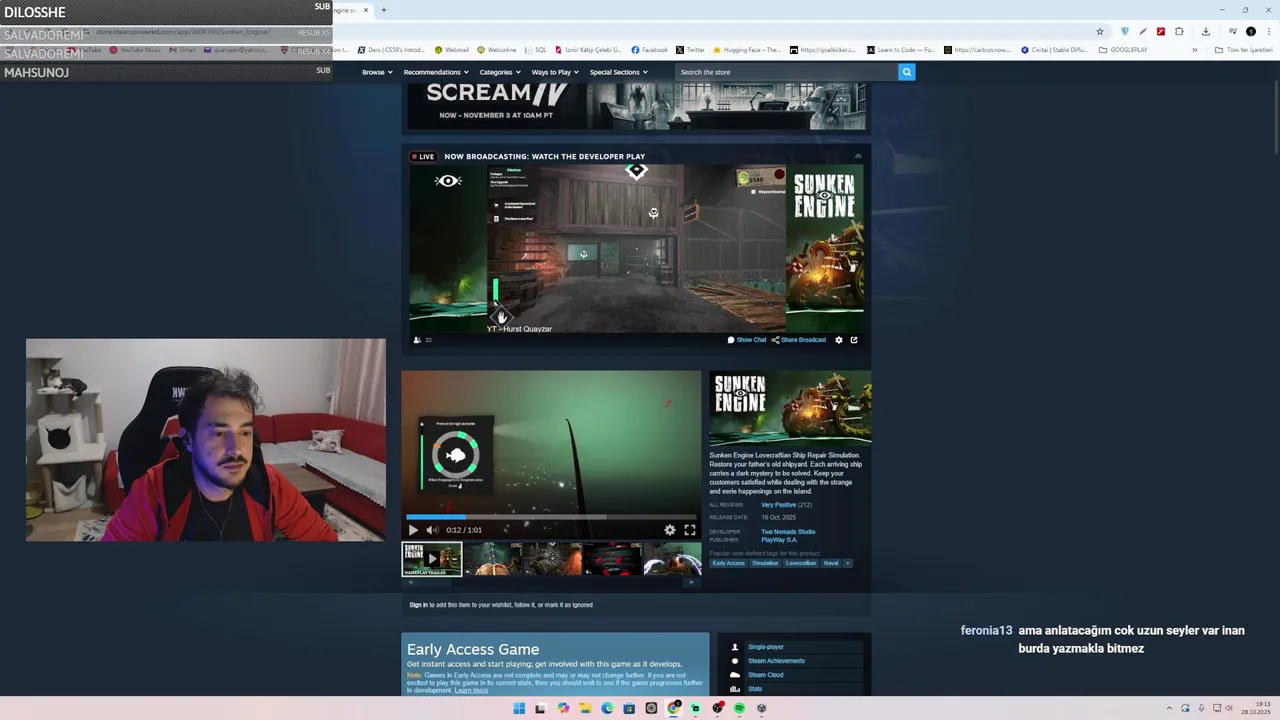
Task: Open the Recommendations dropdown menu
Action: [x=435, y=72]
